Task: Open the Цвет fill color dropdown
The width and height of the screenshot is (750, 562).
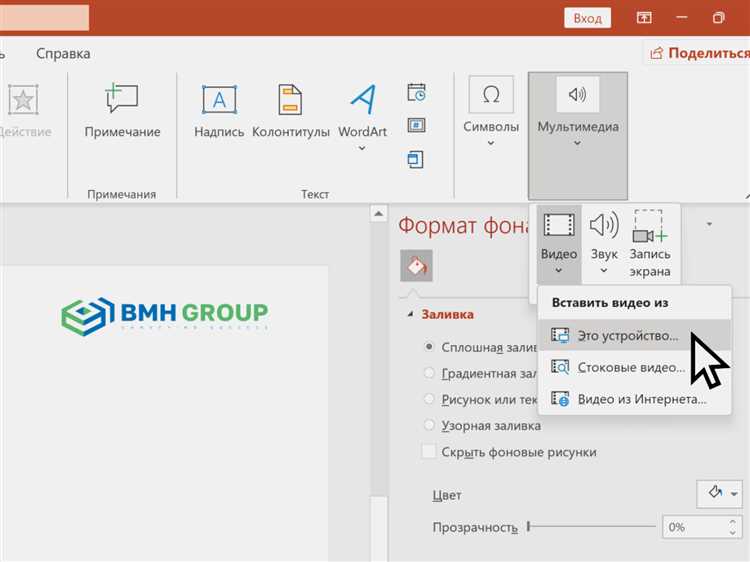Action: [x=719, y=494]
